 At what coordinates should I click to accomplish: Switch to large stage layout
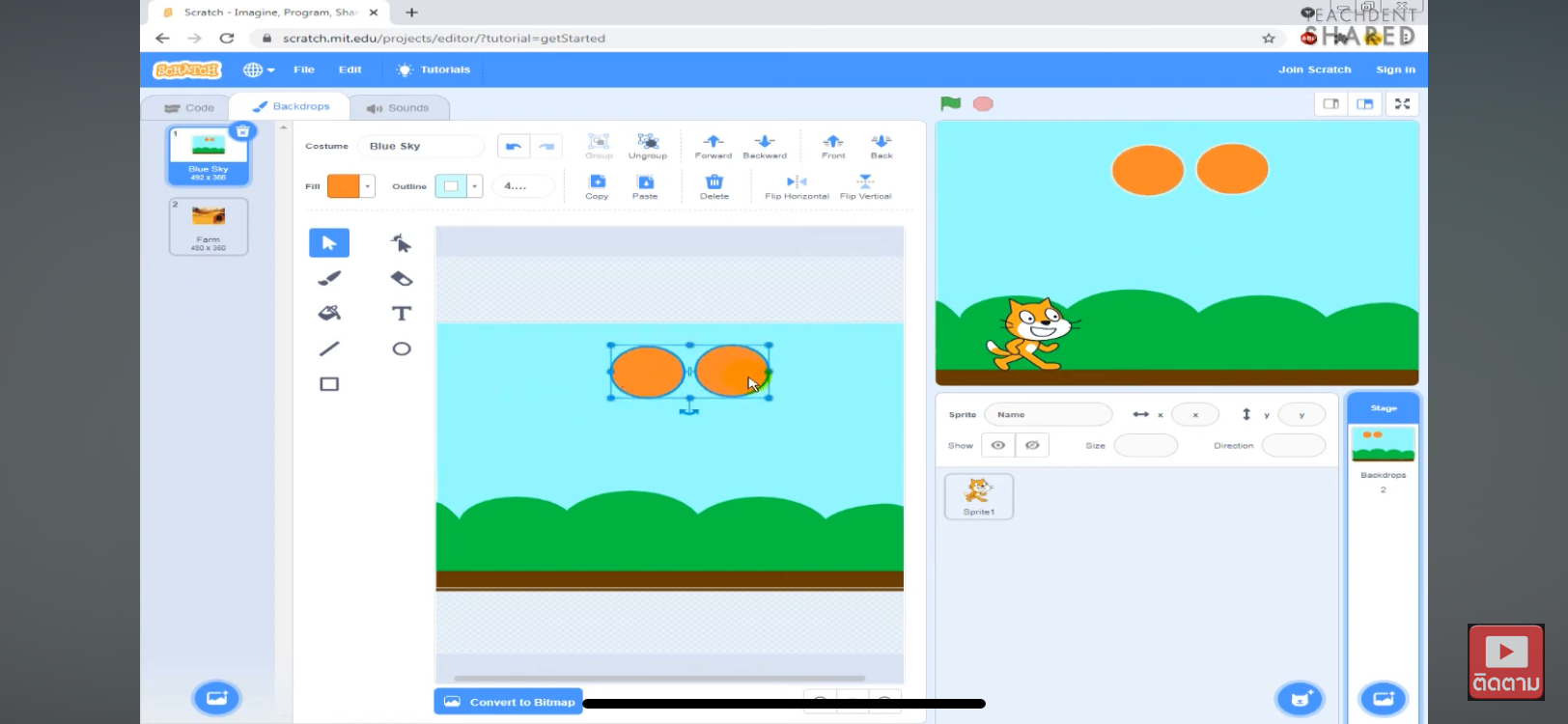pyautogui.click(x=1364, y=104)
